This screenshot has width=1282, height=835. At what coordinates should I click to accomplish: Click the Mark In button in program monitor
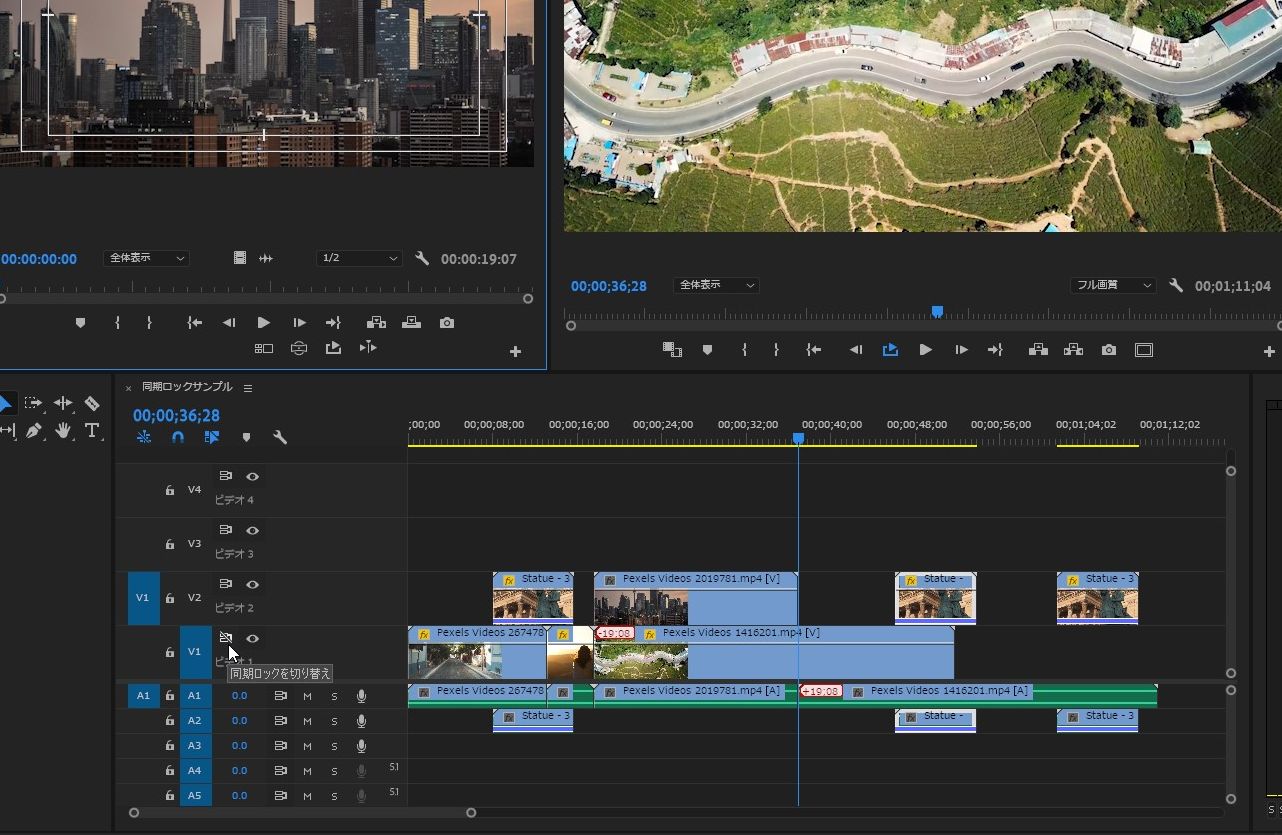pyautogui.click(x=746, y=349)
